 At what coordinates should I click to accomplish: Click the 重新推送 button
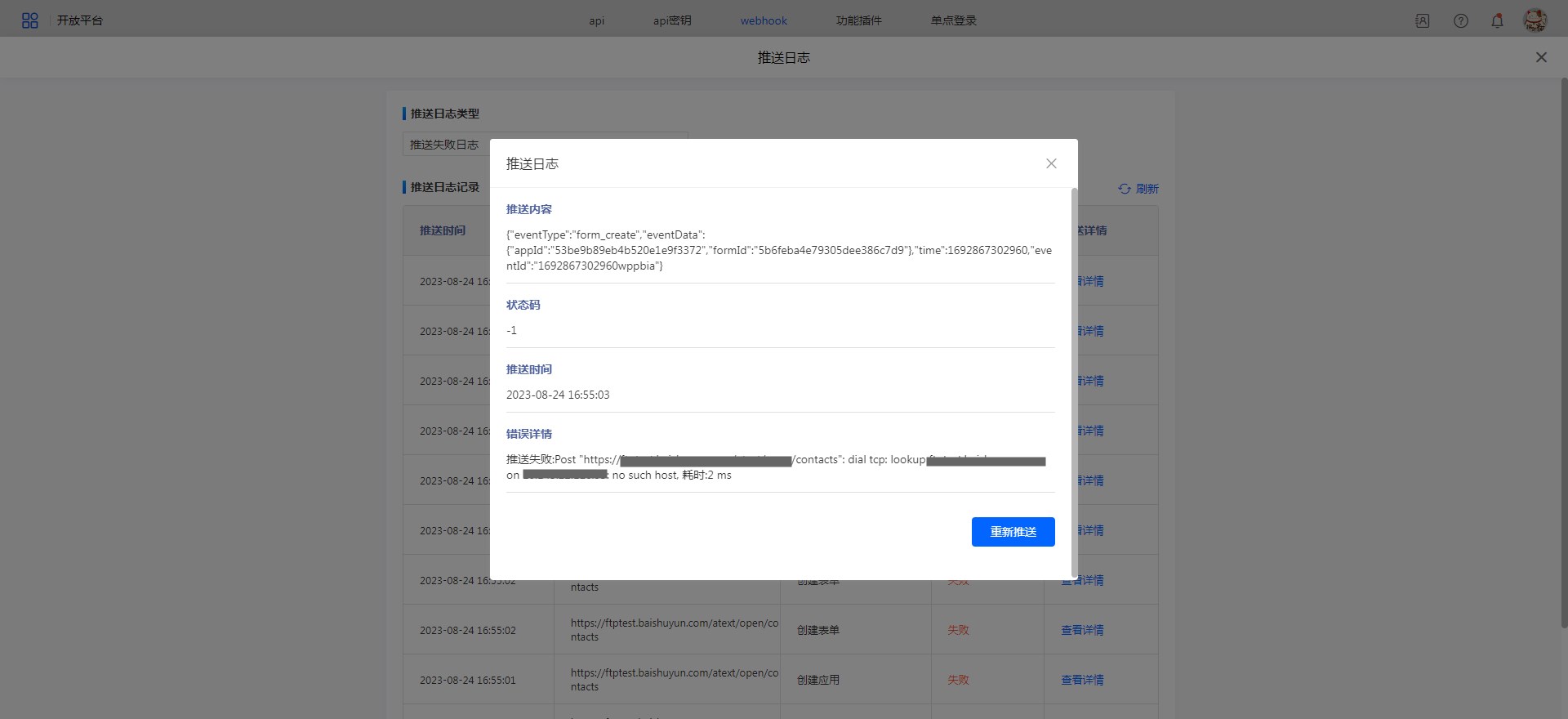pos(1013,532)
